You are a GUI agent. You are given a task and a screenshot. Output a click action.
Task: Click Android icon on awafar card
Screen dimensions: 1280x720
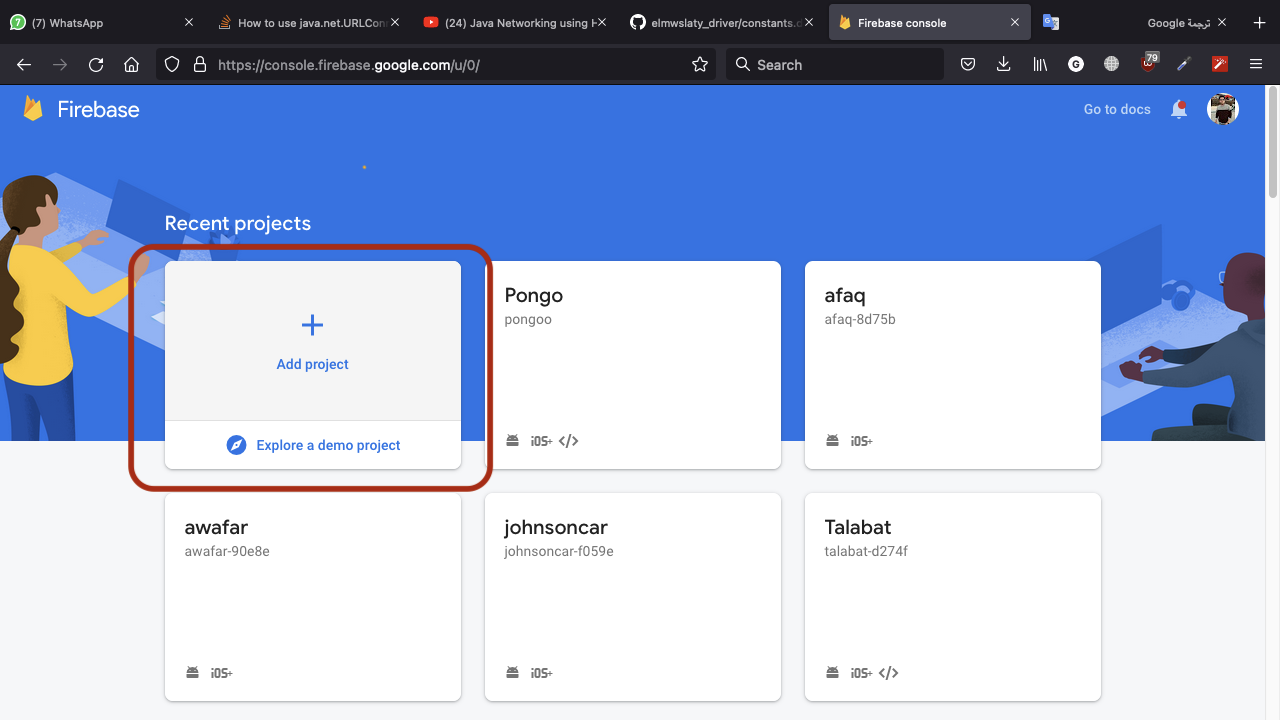[x=193, y=673]
